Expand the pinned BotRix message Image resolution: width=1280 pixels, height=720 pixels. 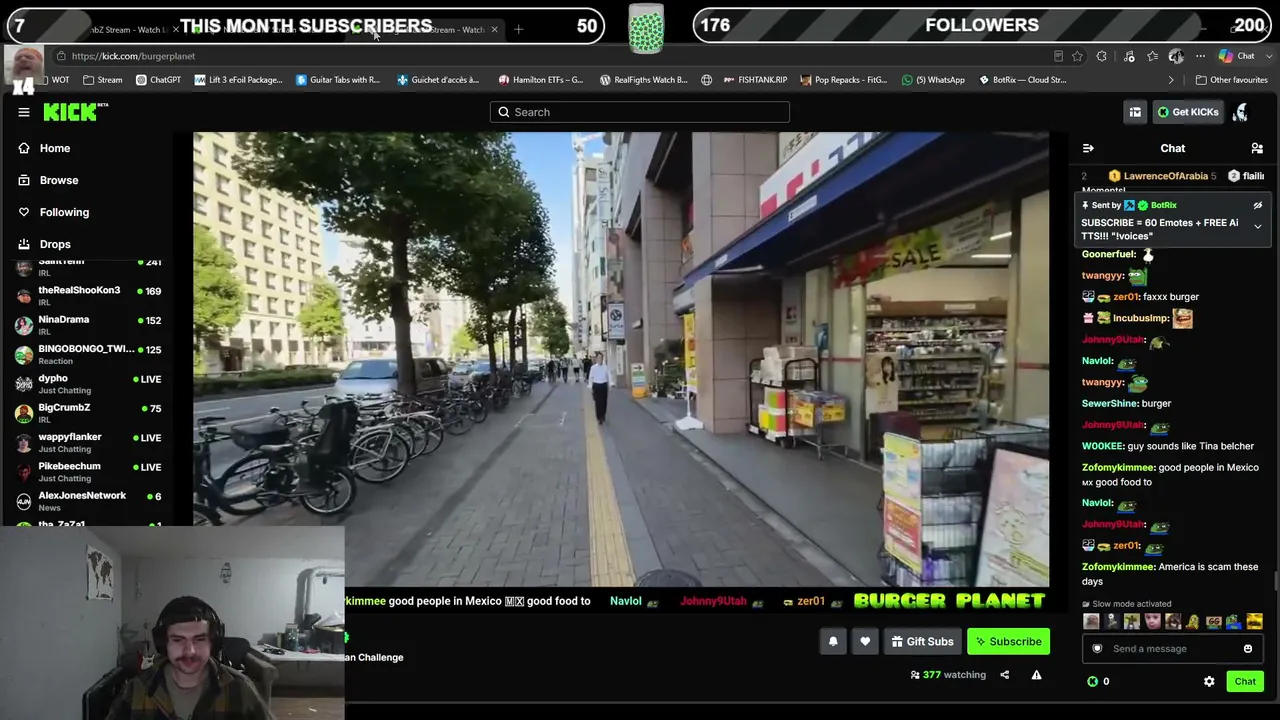(x=1258, y=227)
